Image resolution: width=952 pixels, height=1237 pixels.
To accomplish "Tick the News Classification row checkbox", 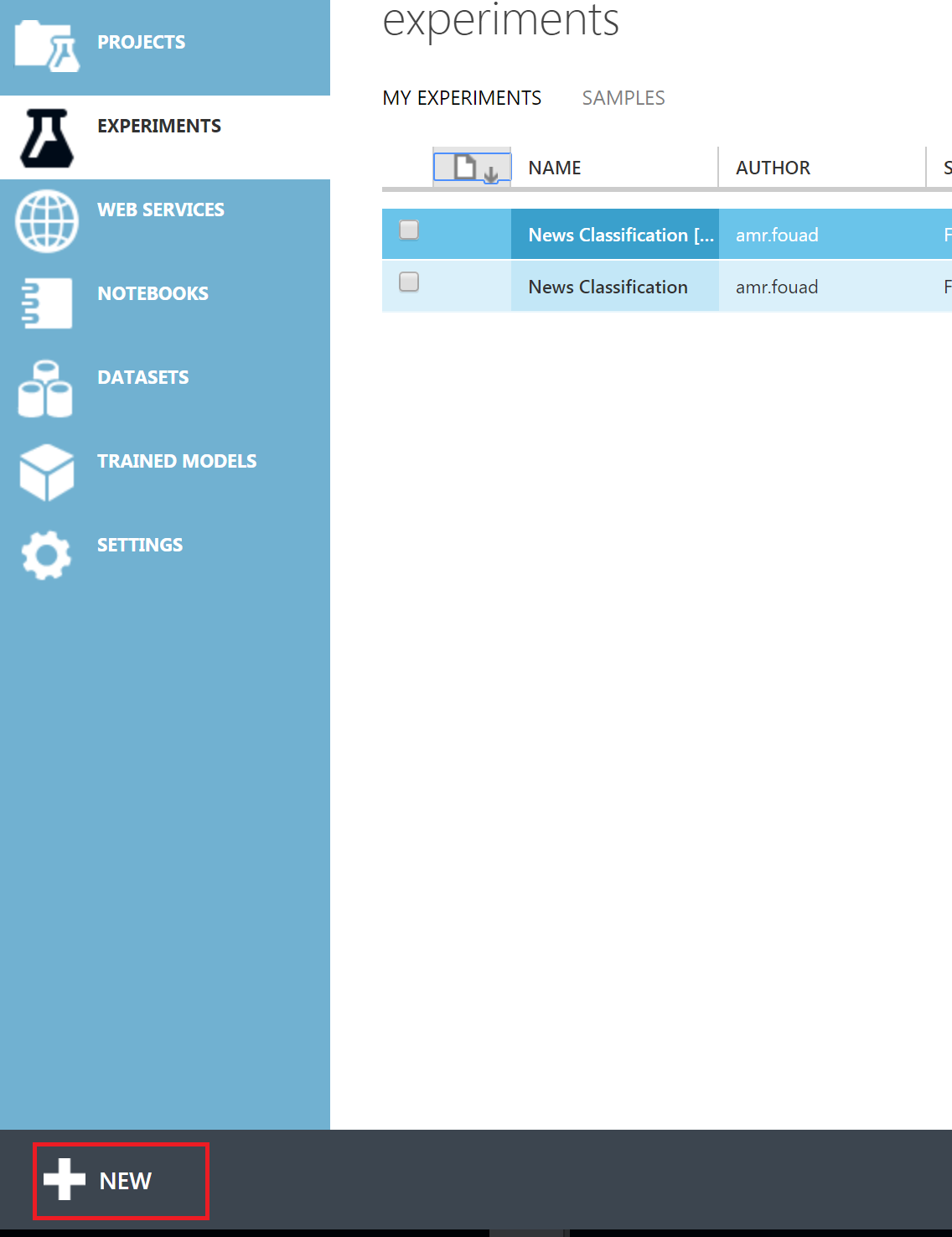I will 409,282.
